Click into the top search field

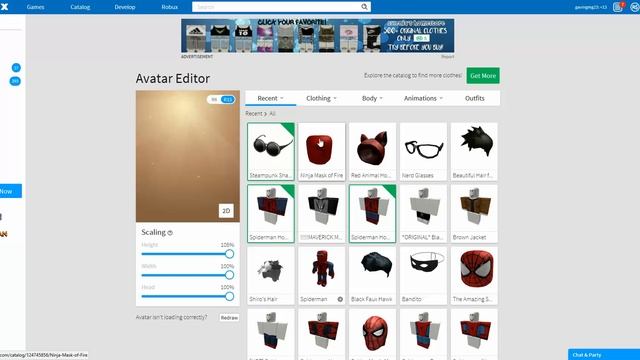click(x=278, y=7)
